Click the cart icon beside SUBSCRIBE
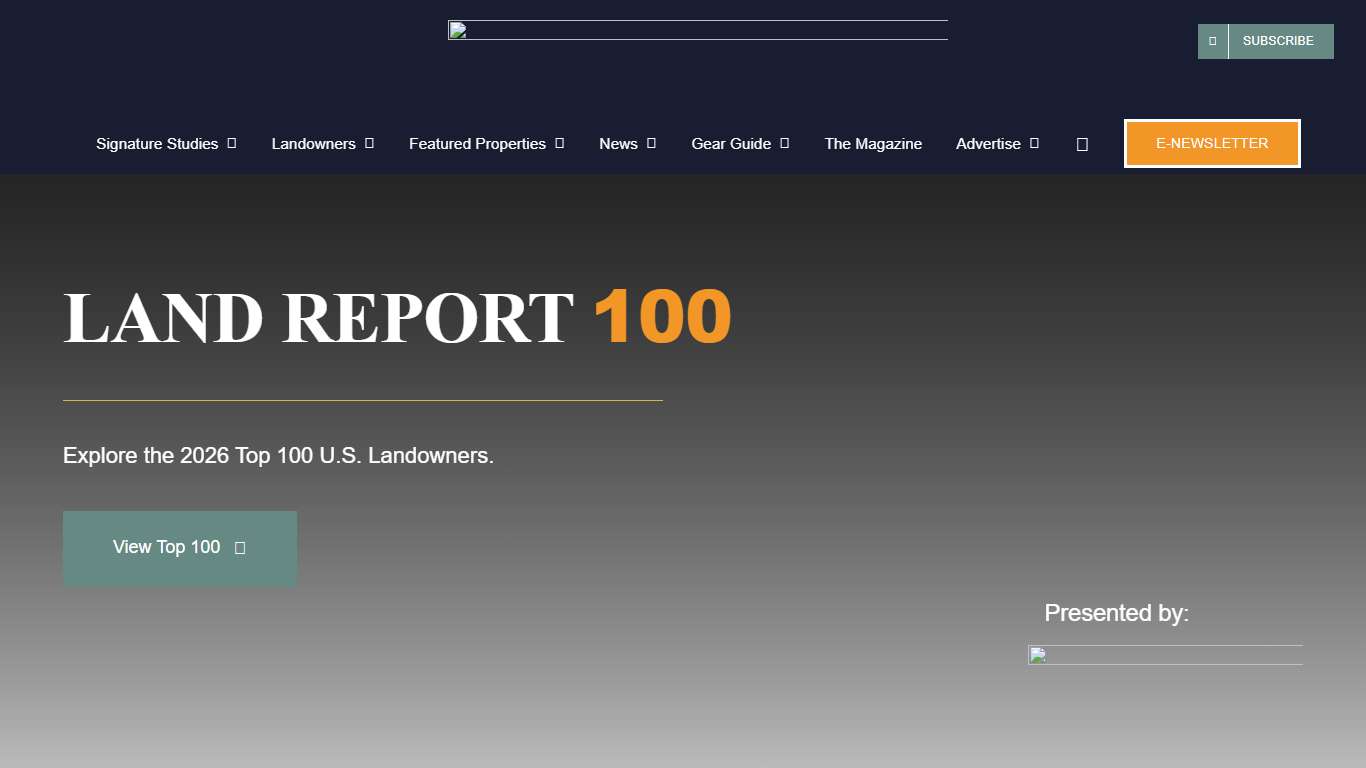Image resolution: width=1366 pixels, height=768 pixels. (1211, 40)
